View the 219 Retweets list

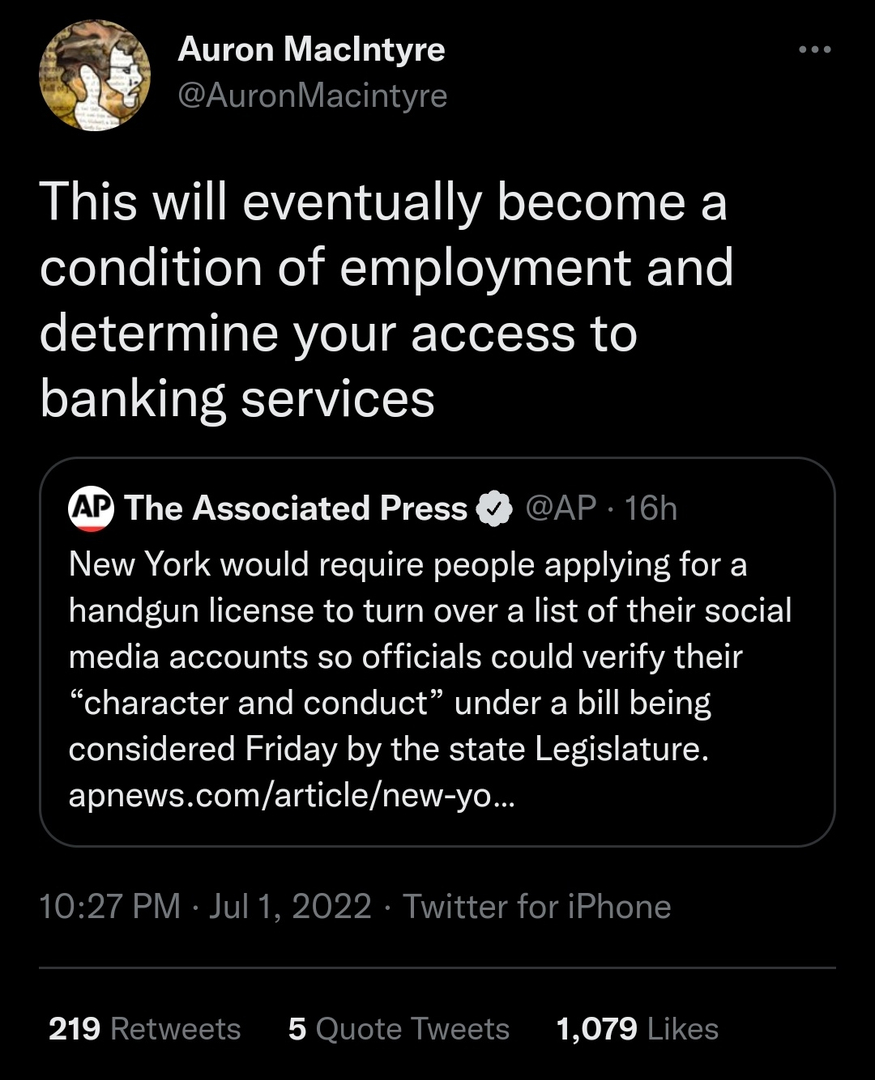pyautogui.click(x=145, y=1029)
